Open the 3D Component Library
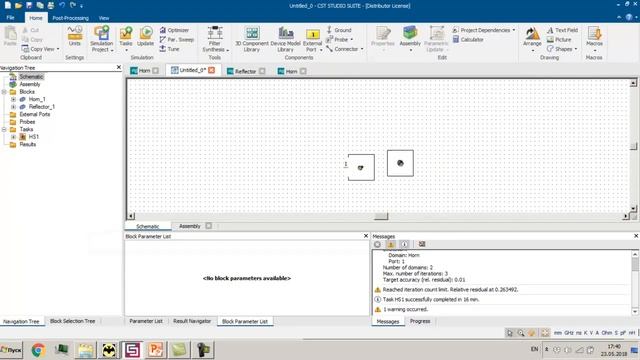Image resolution: width=640 pixels, height=360 pixels. (x=252, y=39)
